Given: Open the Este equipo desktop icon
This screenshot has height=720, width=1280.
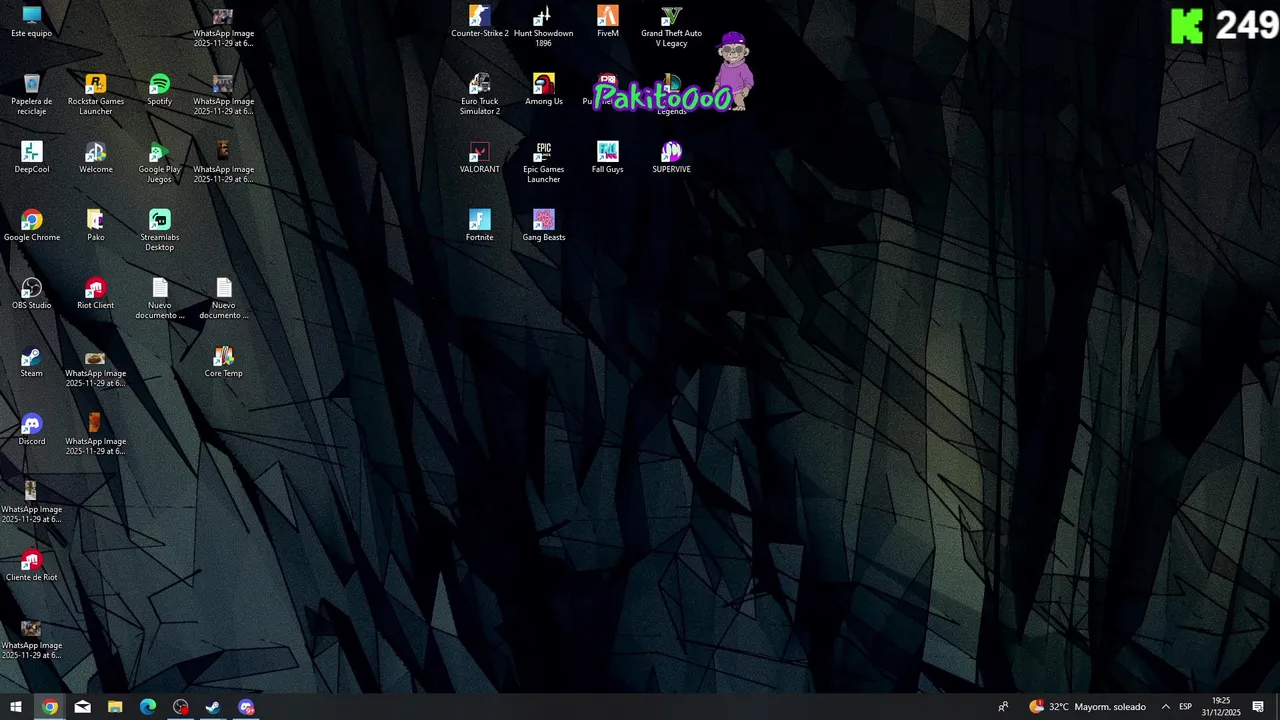Looking at the screenshot, I should tap(32, 22).
